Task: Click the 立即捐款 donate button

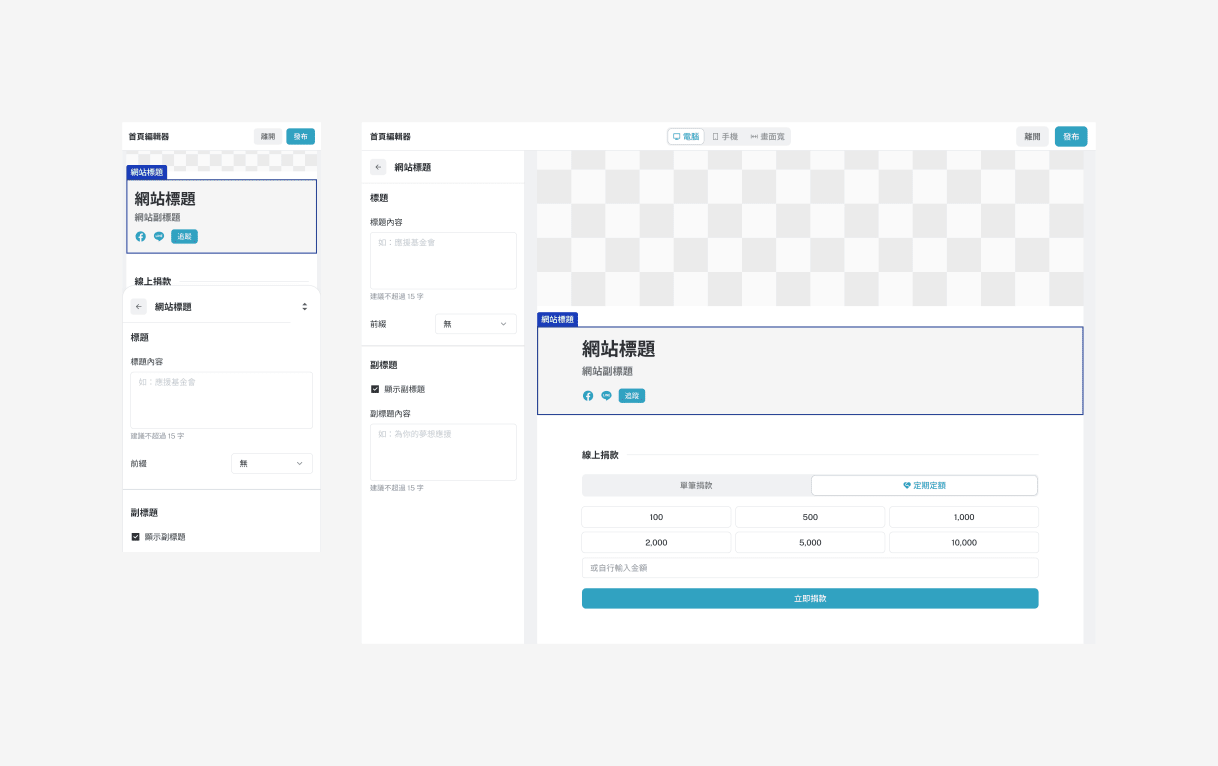Action: [810, 598]
